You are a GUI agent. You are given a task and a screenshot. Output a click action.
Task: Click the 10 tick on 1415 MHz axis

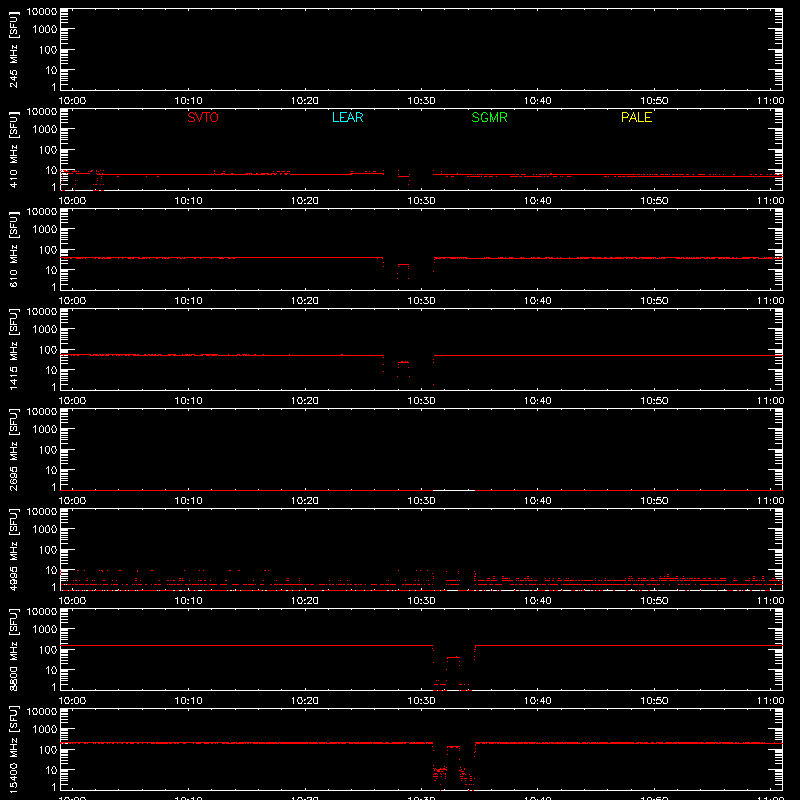[51, 370]
